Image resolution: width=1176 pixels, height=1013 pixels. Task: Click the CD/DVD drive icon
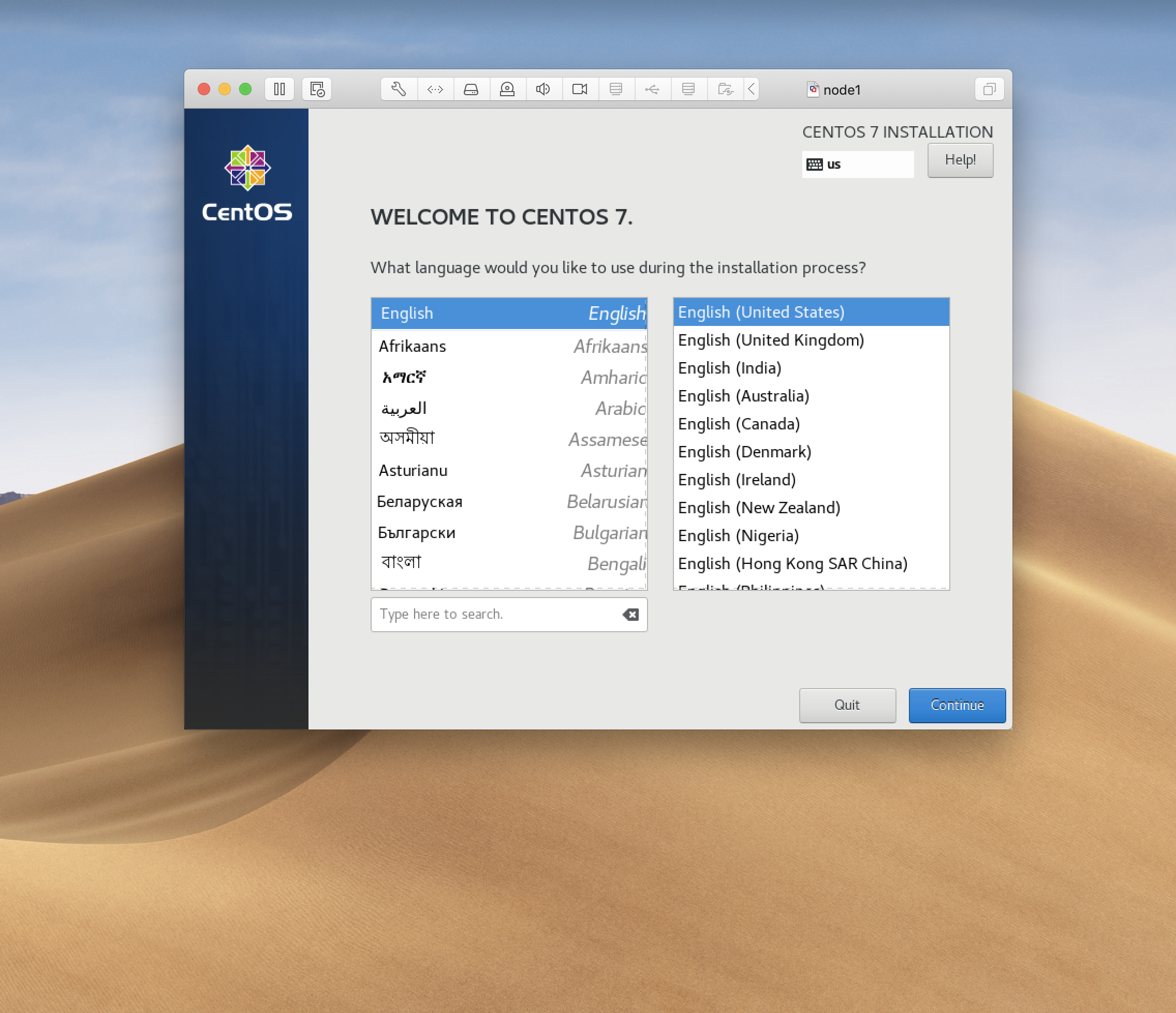(507, 89)
